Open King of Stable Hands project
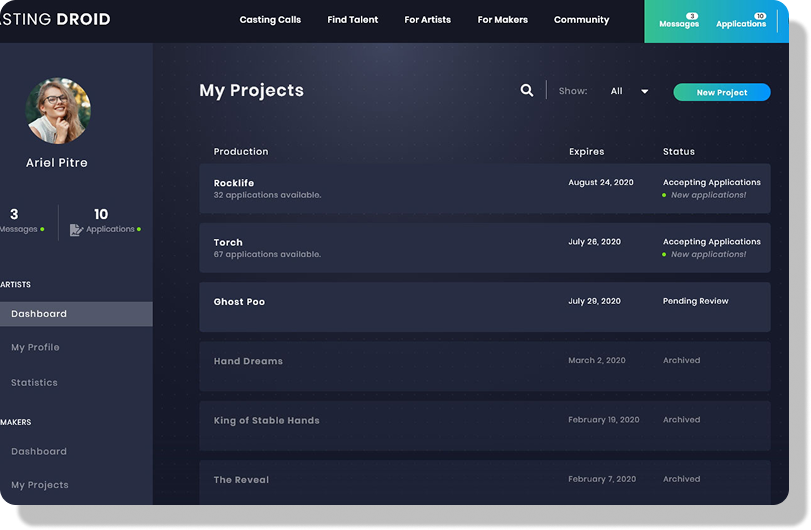Screen dimensions: 811x530 (x=485, y=426)
